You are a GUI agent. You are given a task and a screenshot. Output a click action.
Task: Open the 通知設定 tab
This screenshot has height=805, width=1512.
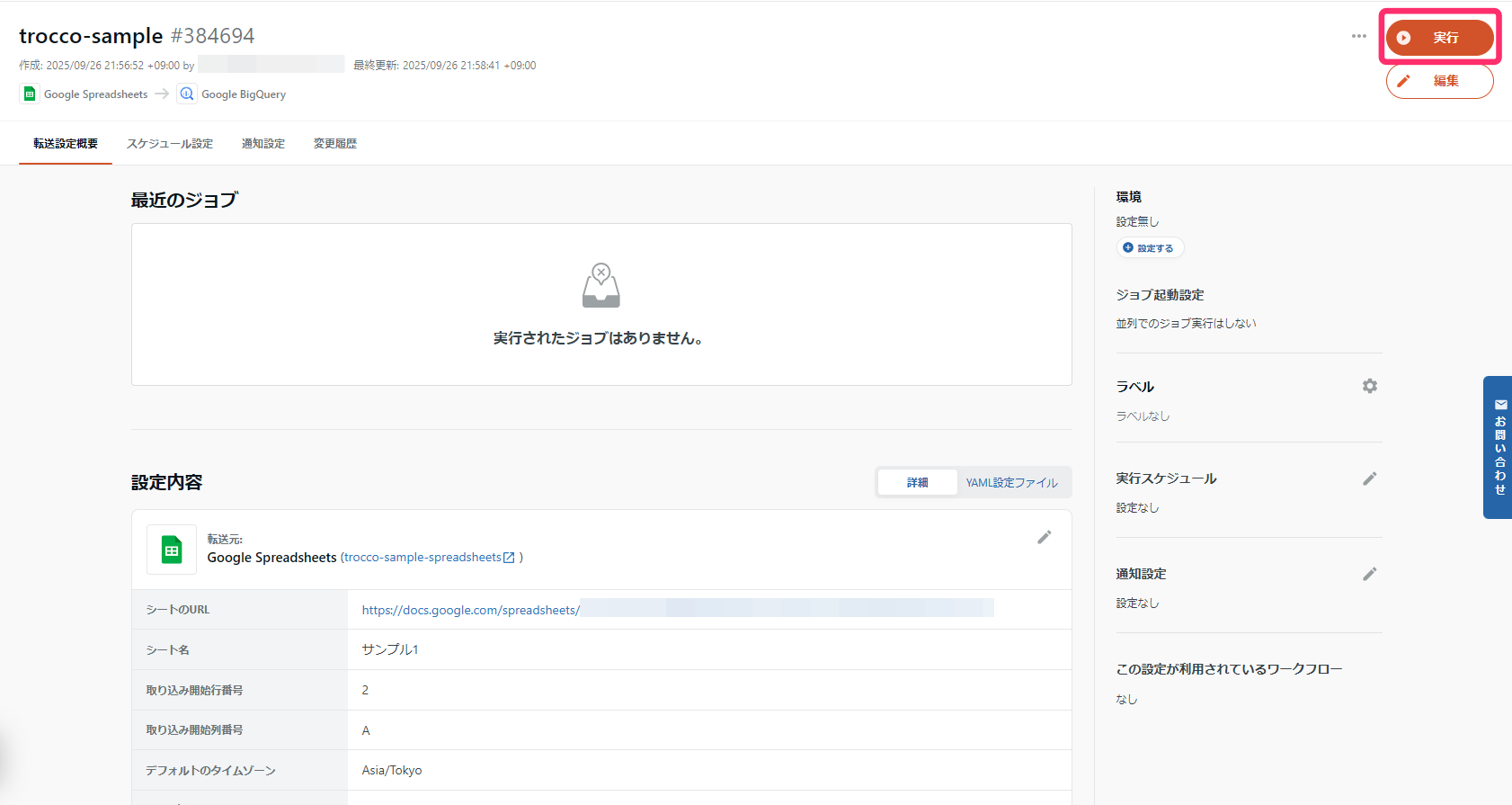263,144
